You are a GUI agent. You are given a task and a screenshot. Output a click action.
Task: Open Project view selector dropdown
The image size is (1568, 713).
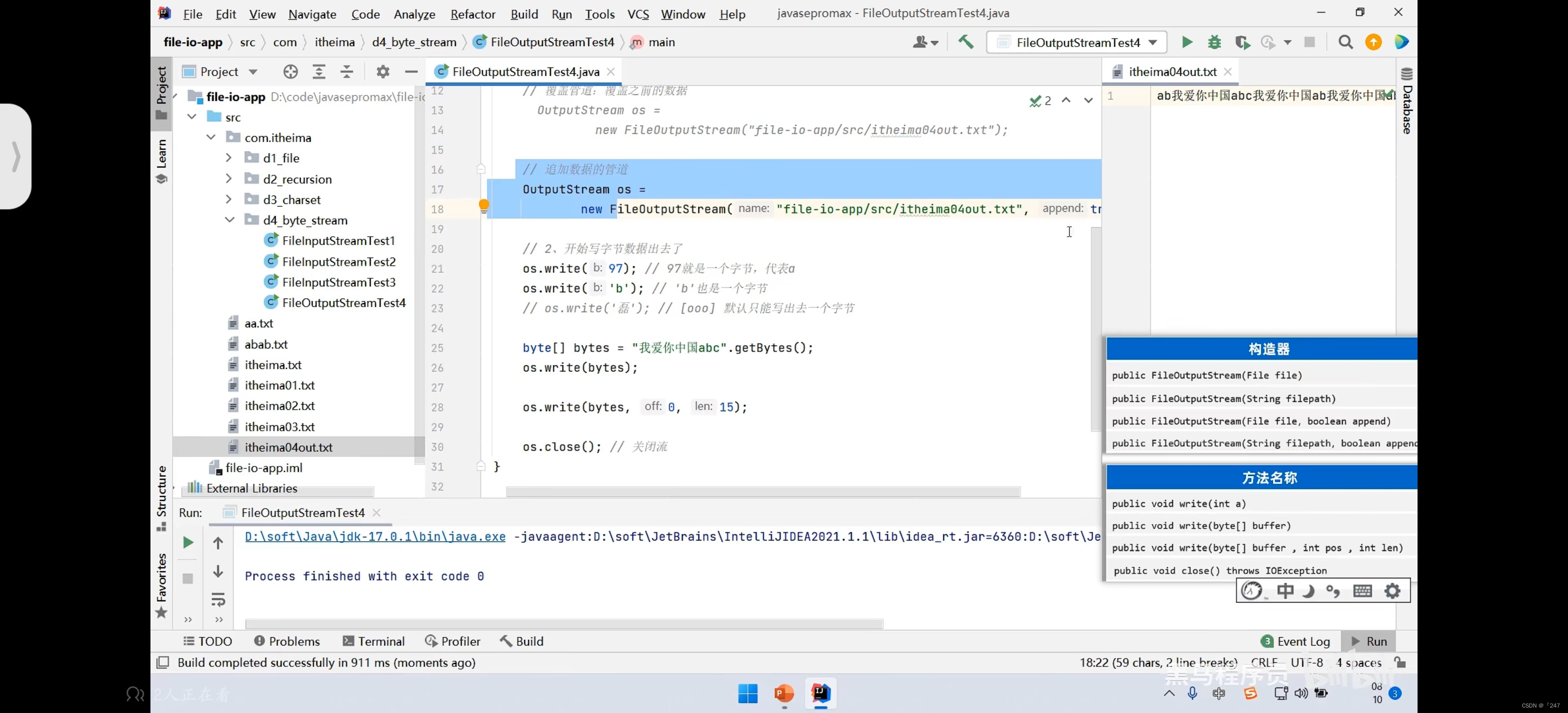click(x=220, y=72)
